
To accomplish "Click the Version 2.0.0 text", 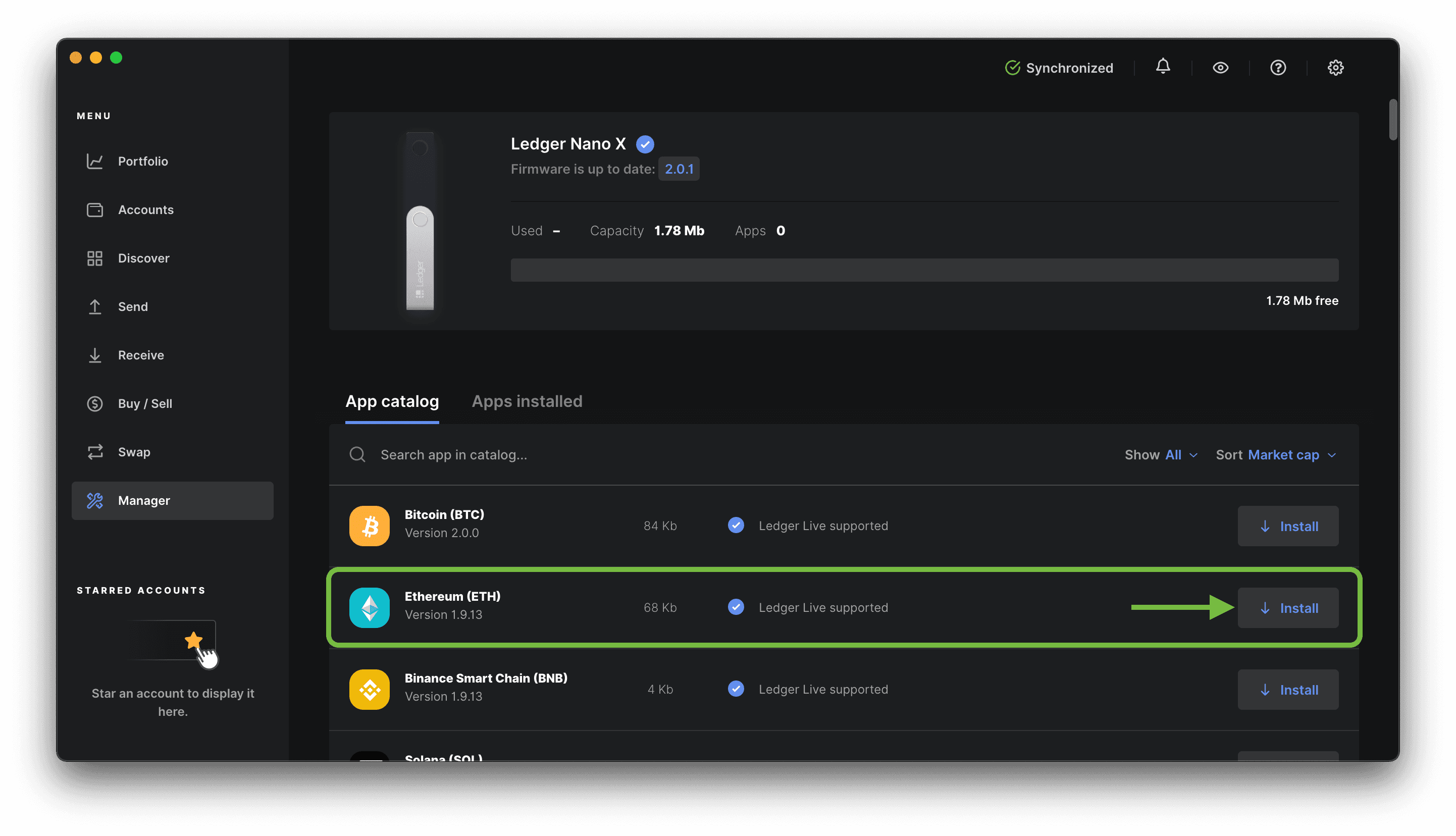I will click(442, 533).
